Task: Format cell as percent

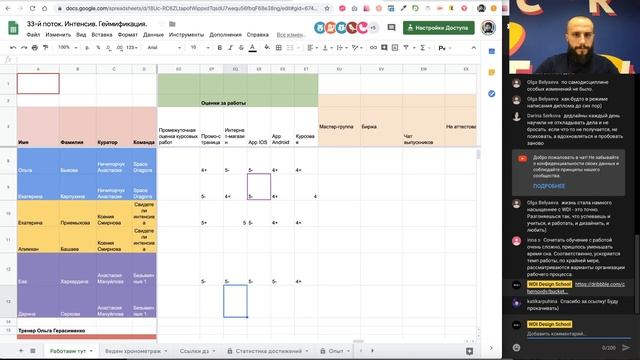Action: point(98,48)
